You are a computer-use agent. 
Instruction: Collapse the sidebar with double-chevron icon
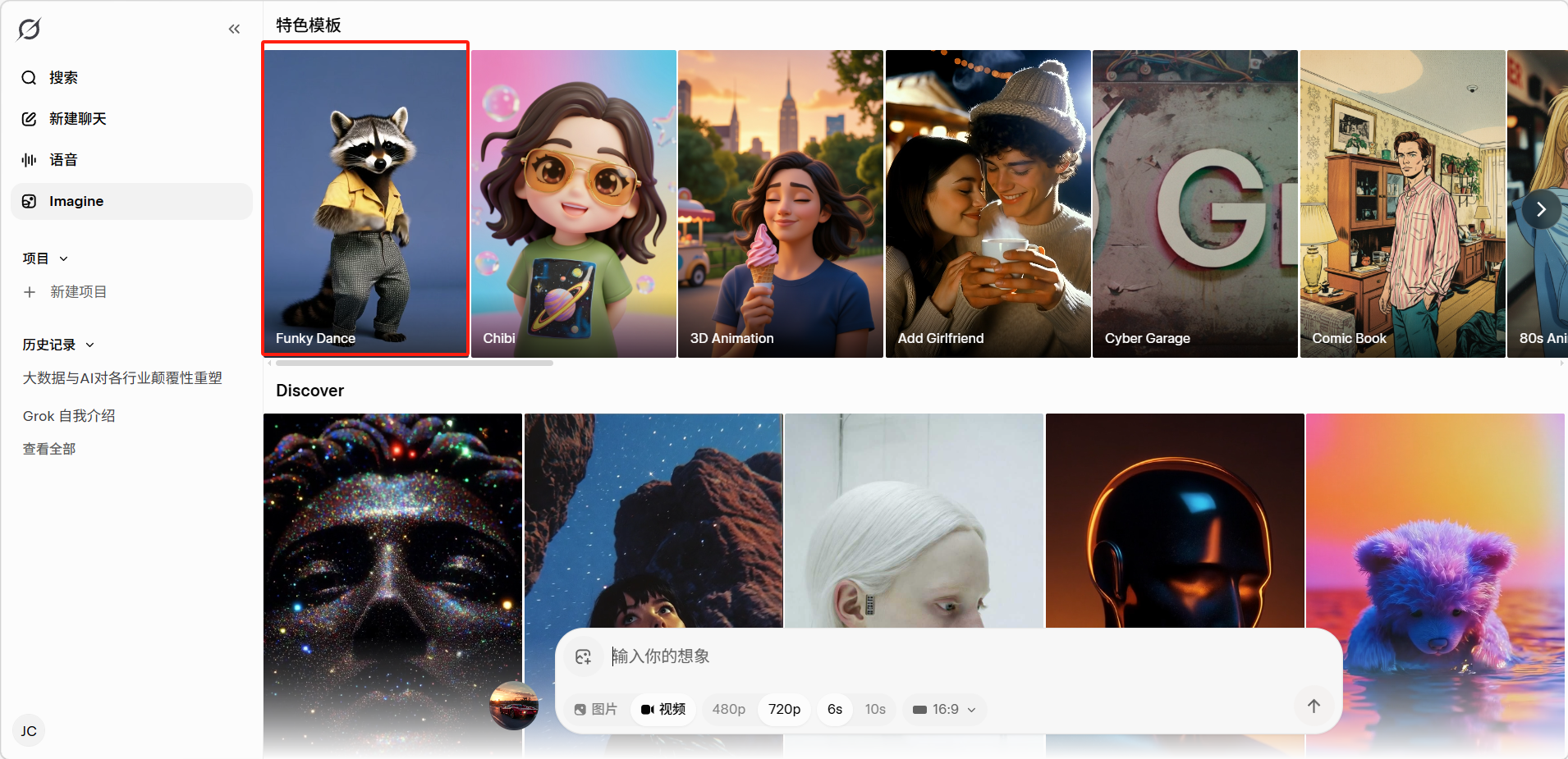(x=234, y=30)
